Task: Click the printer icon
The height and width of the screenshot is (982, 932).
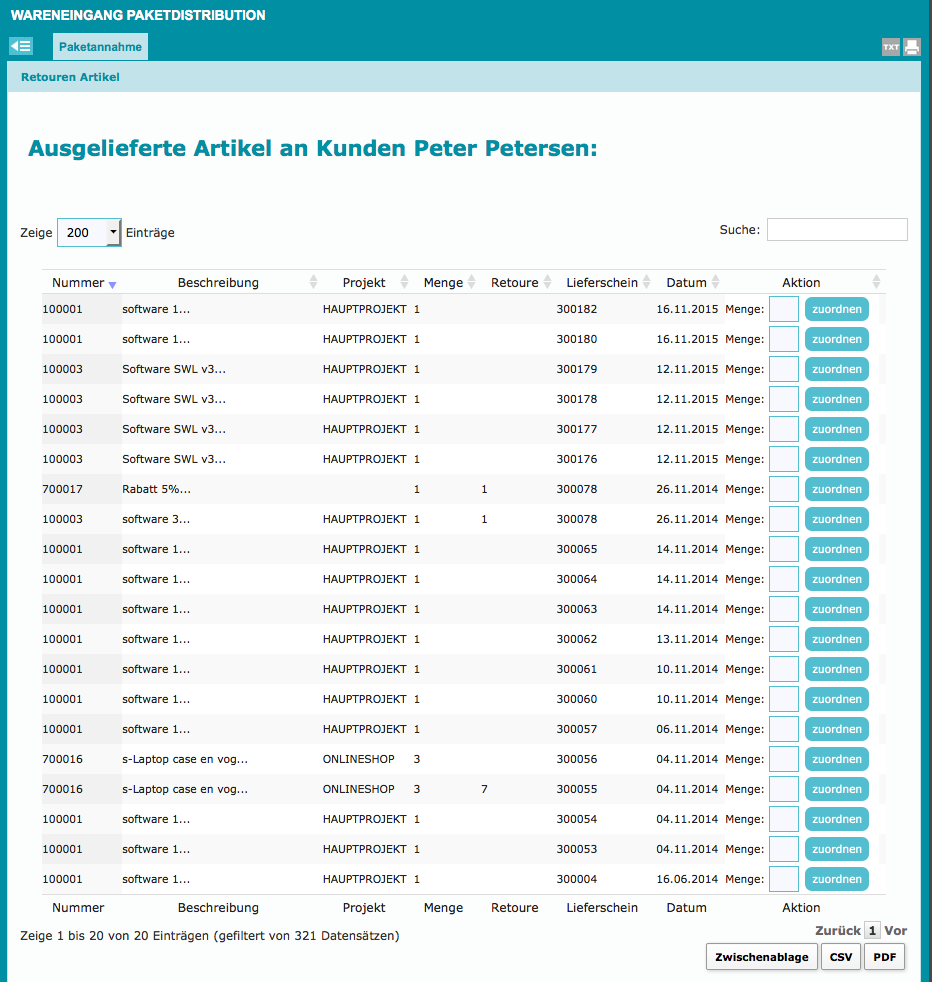Action: (912, 47)
